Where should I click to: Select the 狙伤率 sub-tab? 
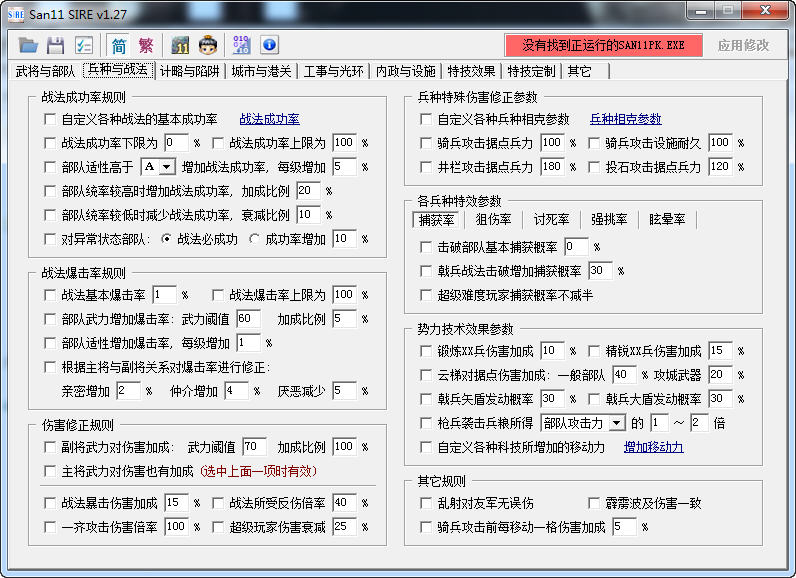click(x=493, y=220)
